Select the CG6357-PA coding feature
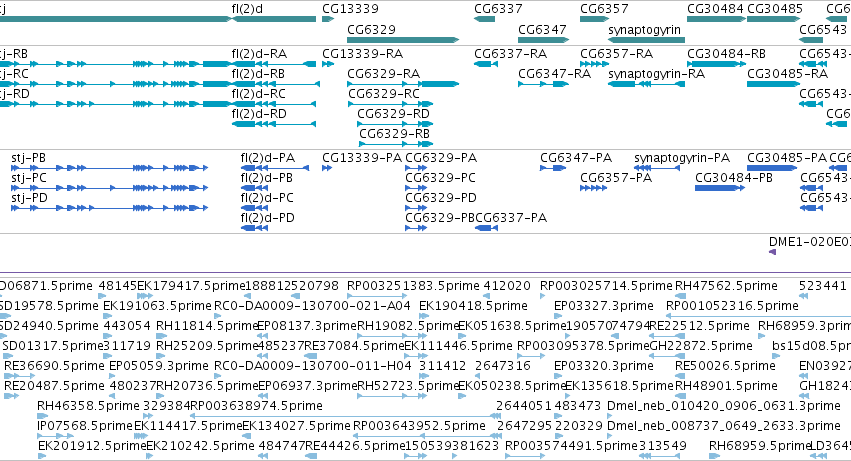The image size is (851, 461). [594, 188]
